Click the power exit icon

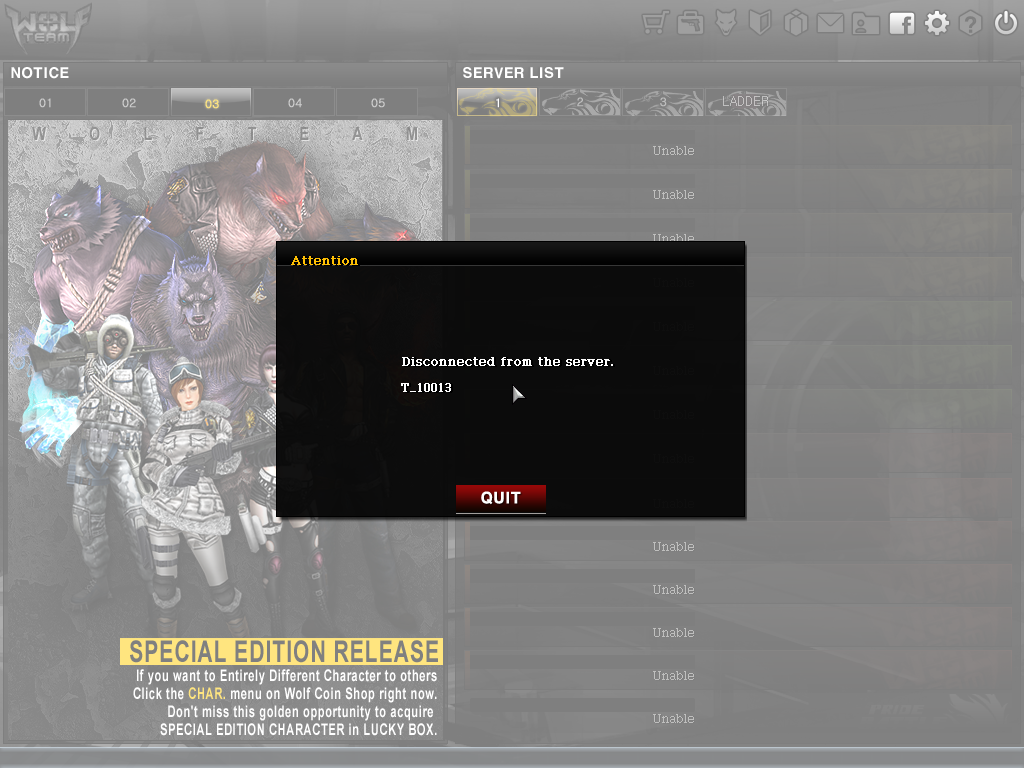point(1006,24)
